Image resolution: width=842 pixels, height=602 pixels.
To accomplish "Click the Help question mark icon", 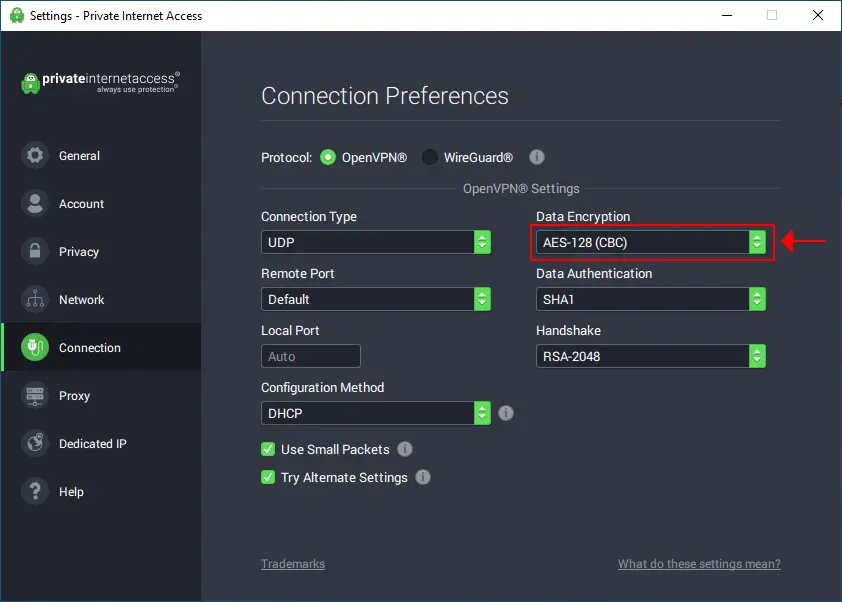I will [x=36, y=492].
